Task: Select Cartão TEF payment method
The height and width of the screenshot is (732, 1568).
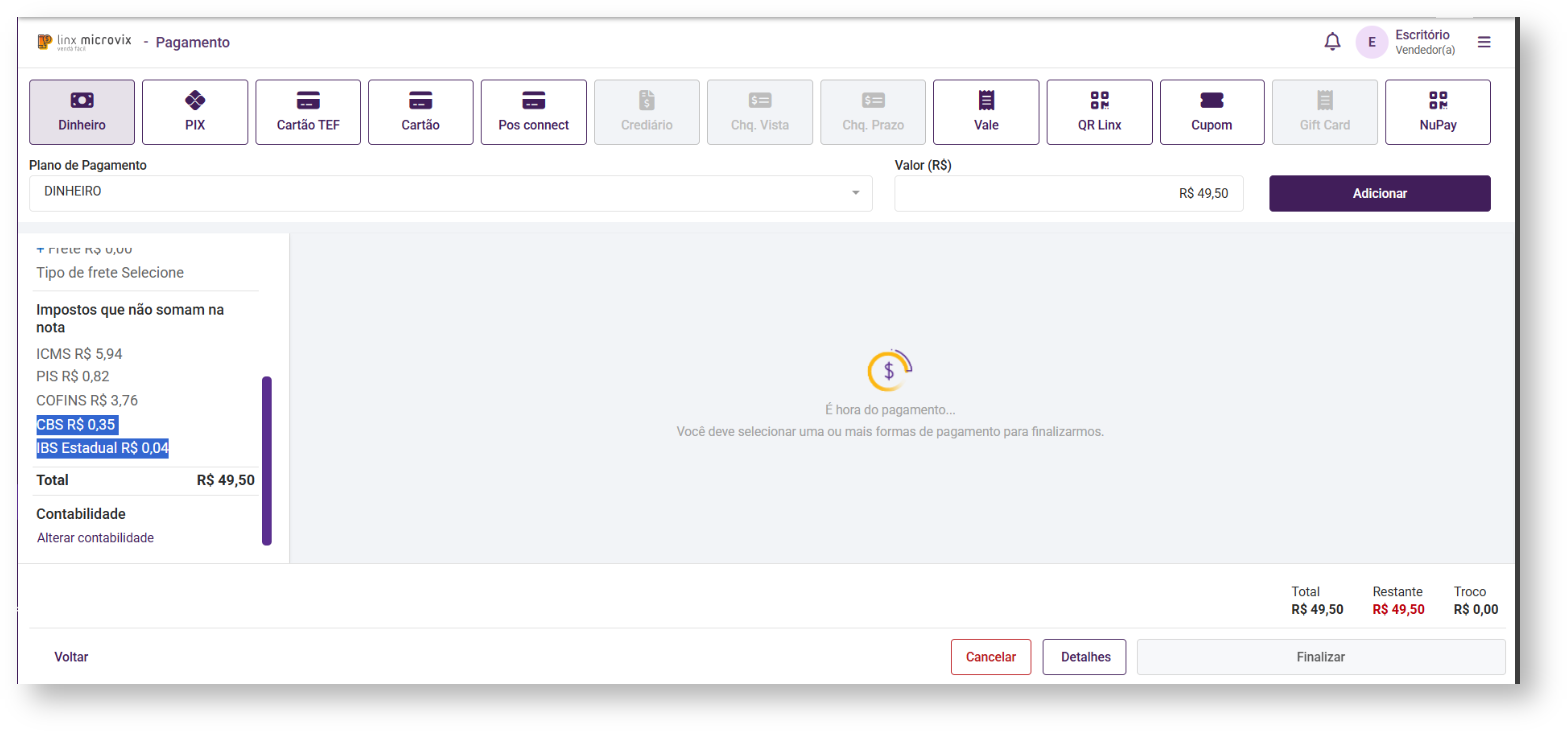Action: pyautogui.click(x=308, y=112)
